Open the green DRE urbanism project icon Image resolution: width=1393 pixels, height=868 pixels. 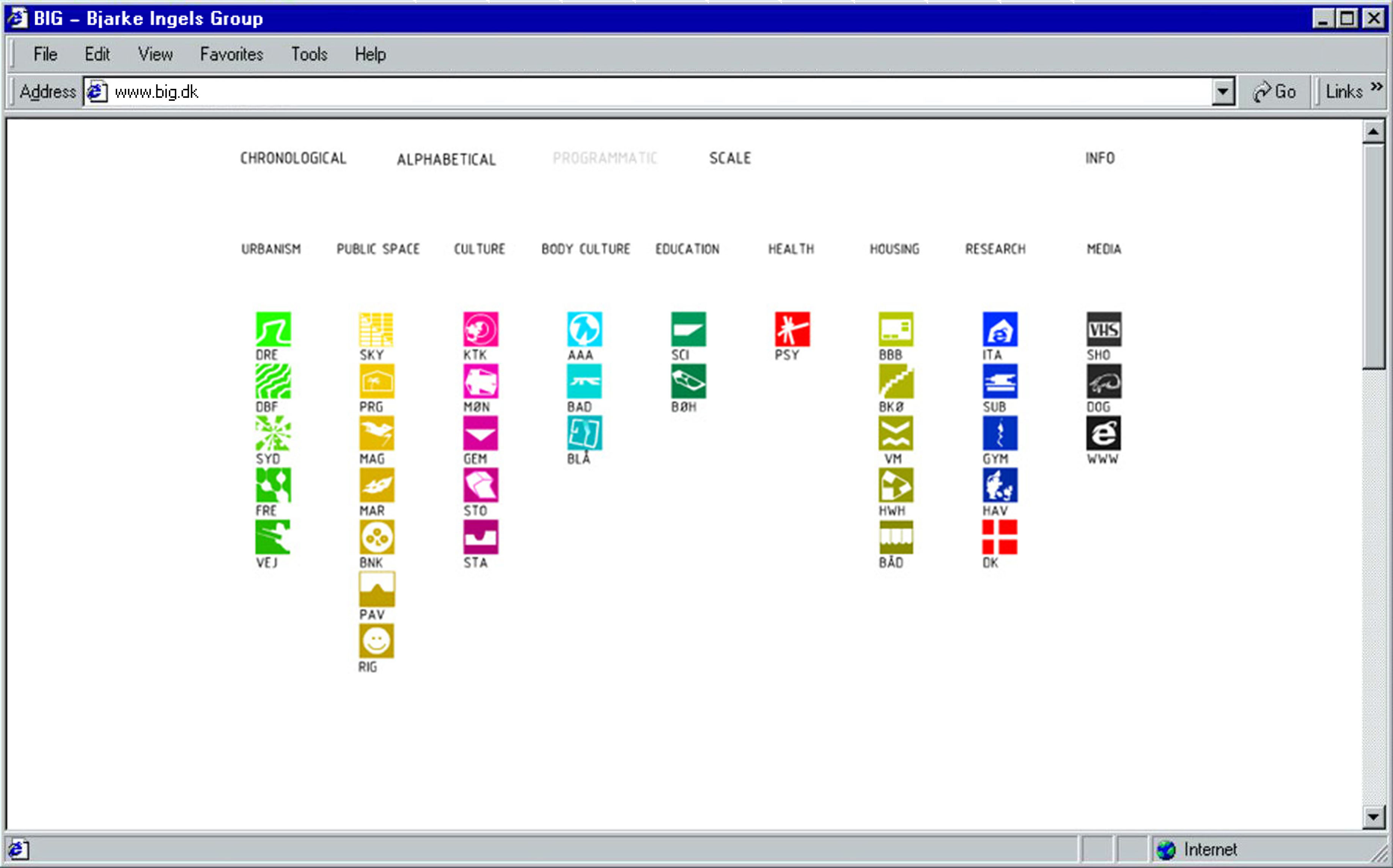point(273,329)
